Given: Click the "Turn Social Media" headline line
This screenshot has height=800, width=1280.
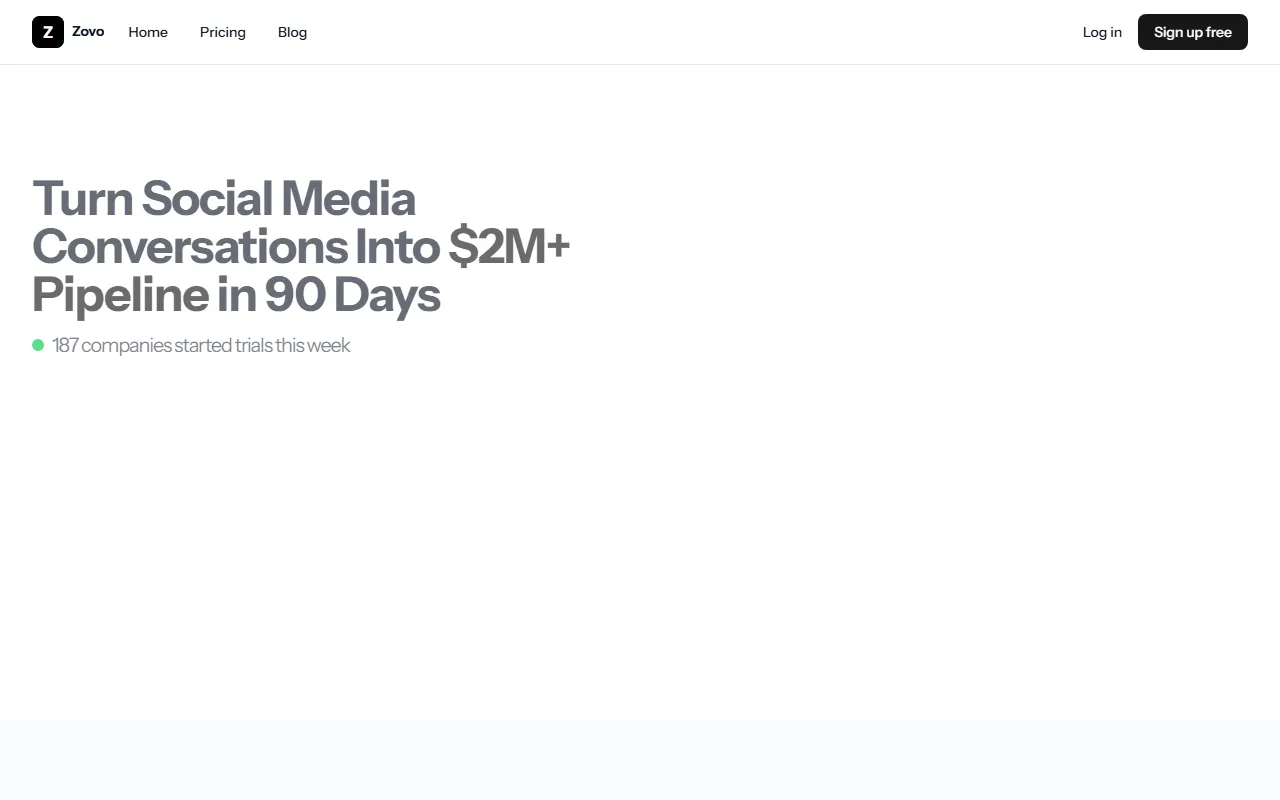Looking at the screenshot, I should tap(223, 198).
